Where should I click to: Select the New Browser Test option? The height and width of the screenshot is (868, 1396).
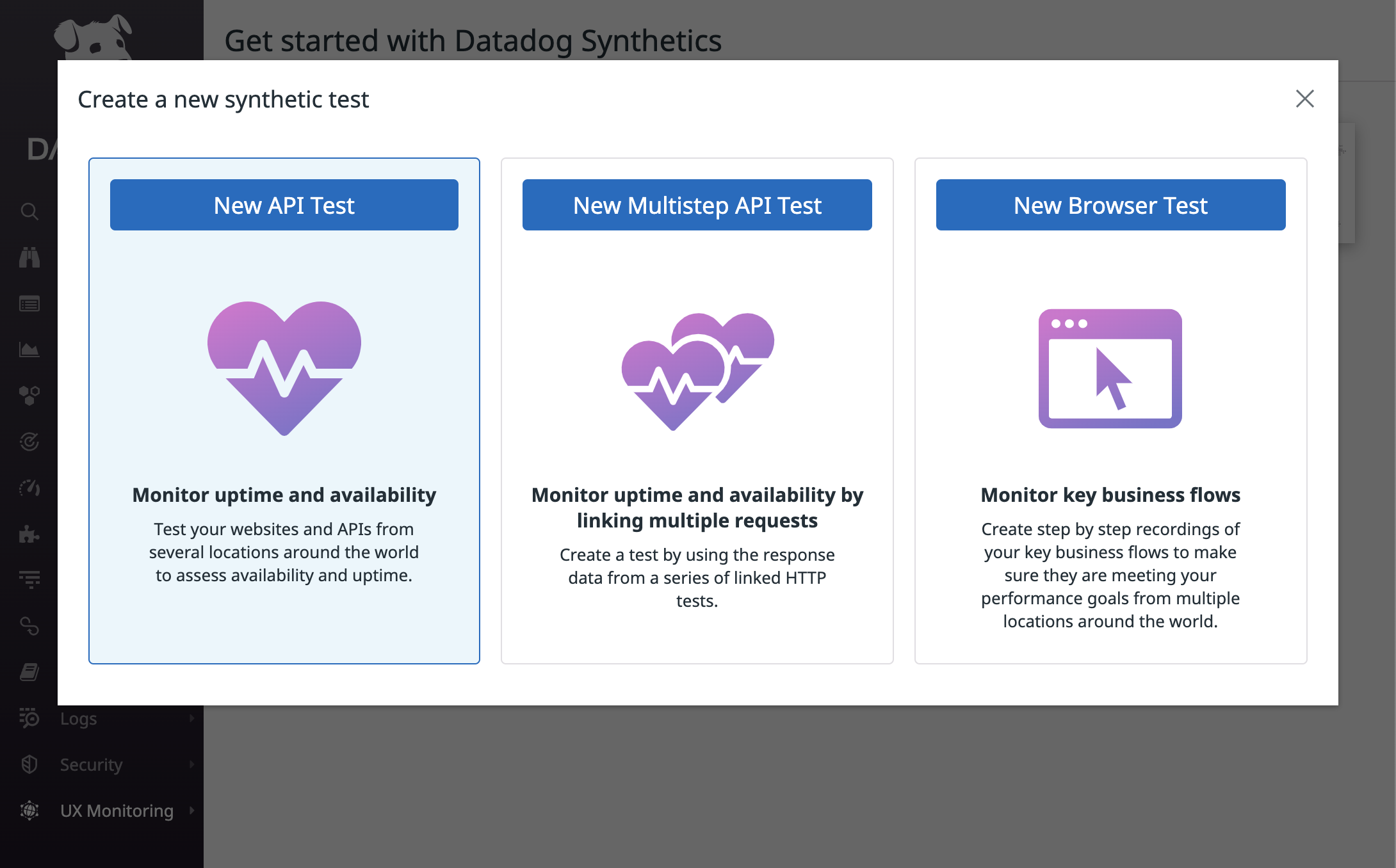pyautogui.click(x=1110, y=204)
